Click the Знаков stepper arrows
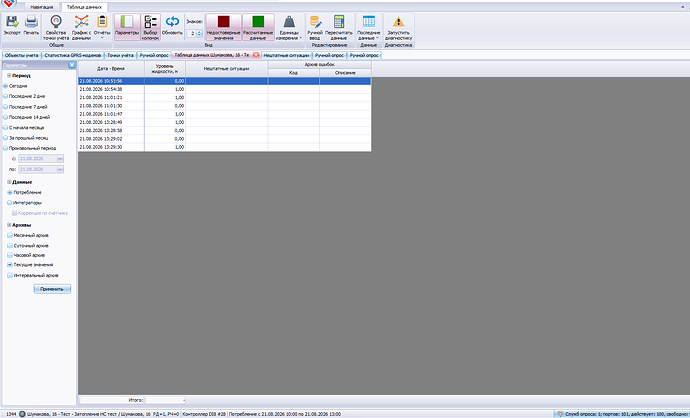The width and height of the screenshot is (690, 418). pyautogui.click(x=199, y=33)
